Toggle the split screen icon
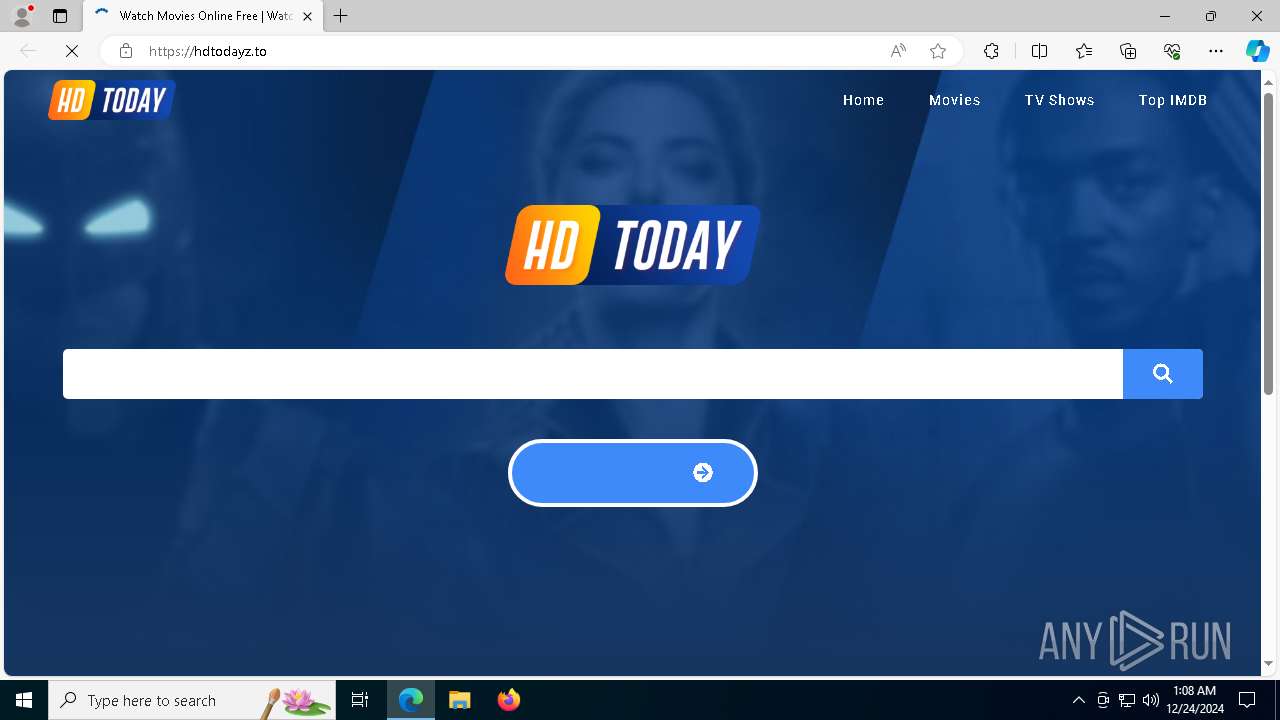 [1039, 51]
